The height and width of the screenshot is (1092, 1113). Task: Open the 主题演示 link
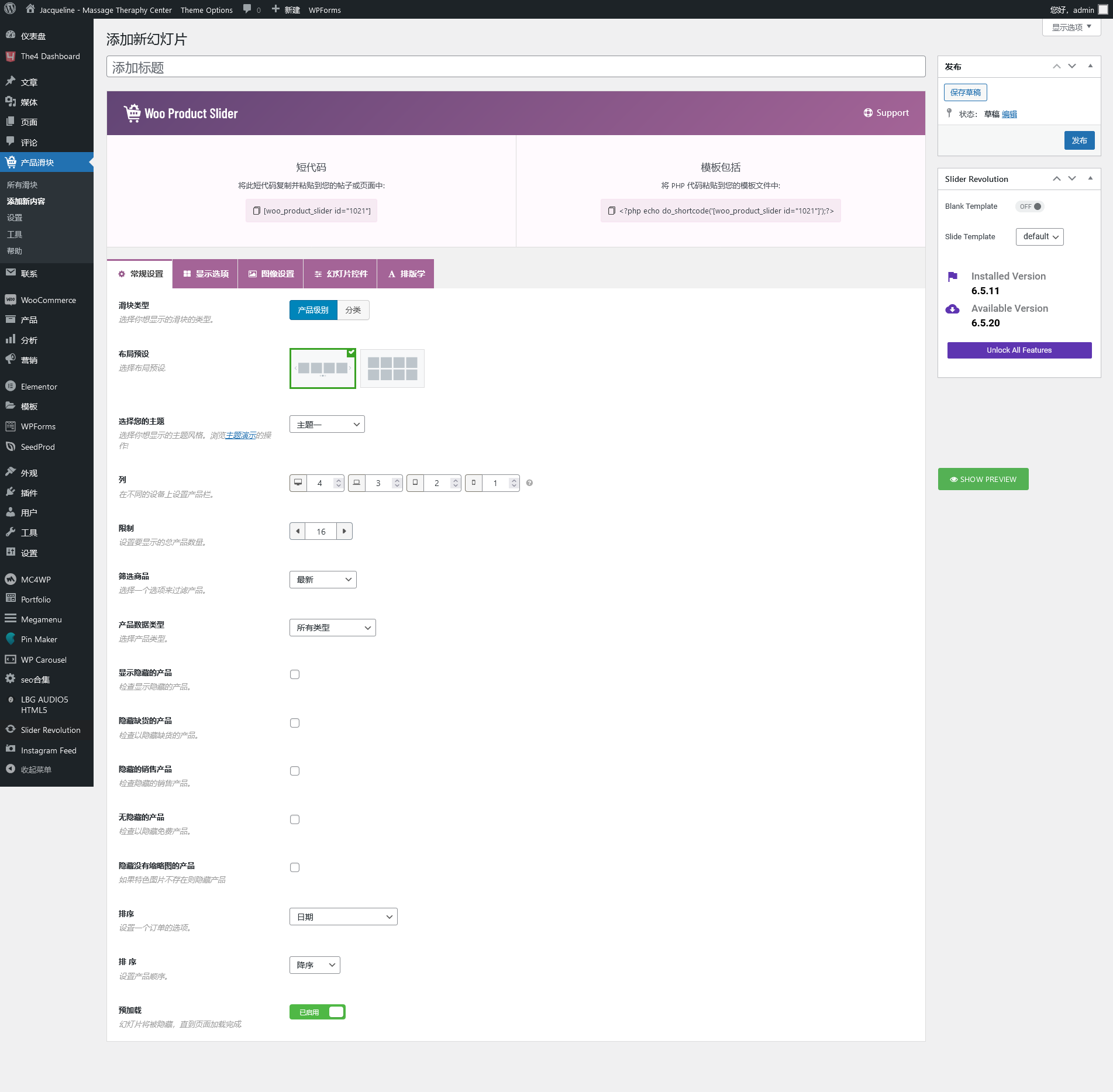click(240, 435)
